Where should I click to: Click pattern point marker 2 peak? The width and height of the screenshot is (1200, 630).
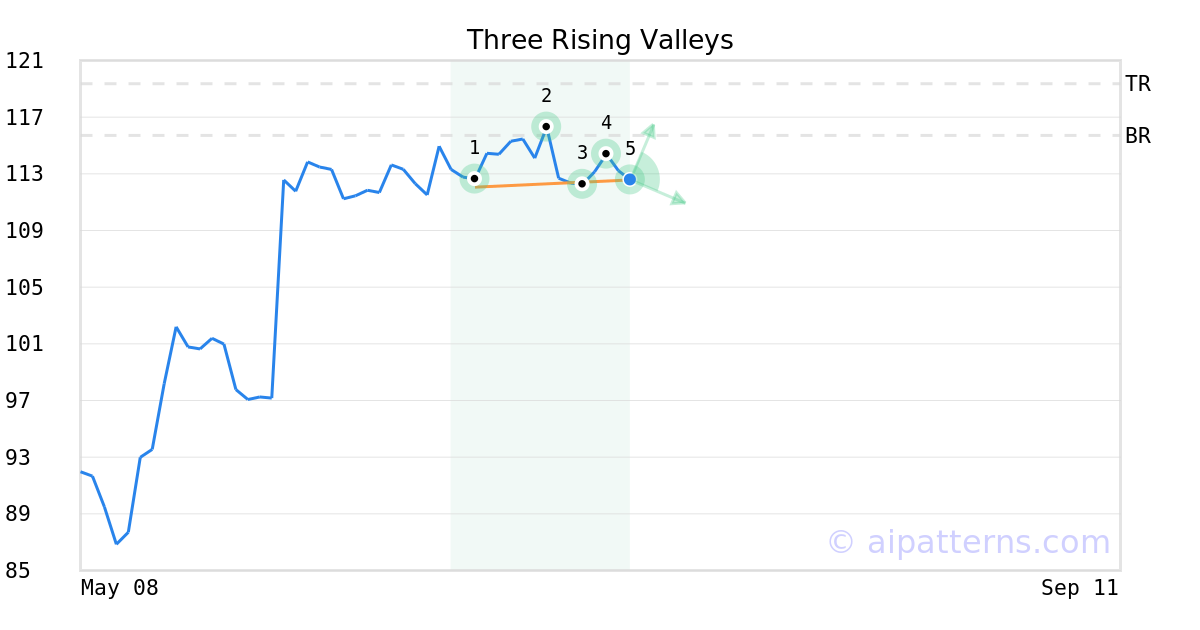tap(546, 126)
